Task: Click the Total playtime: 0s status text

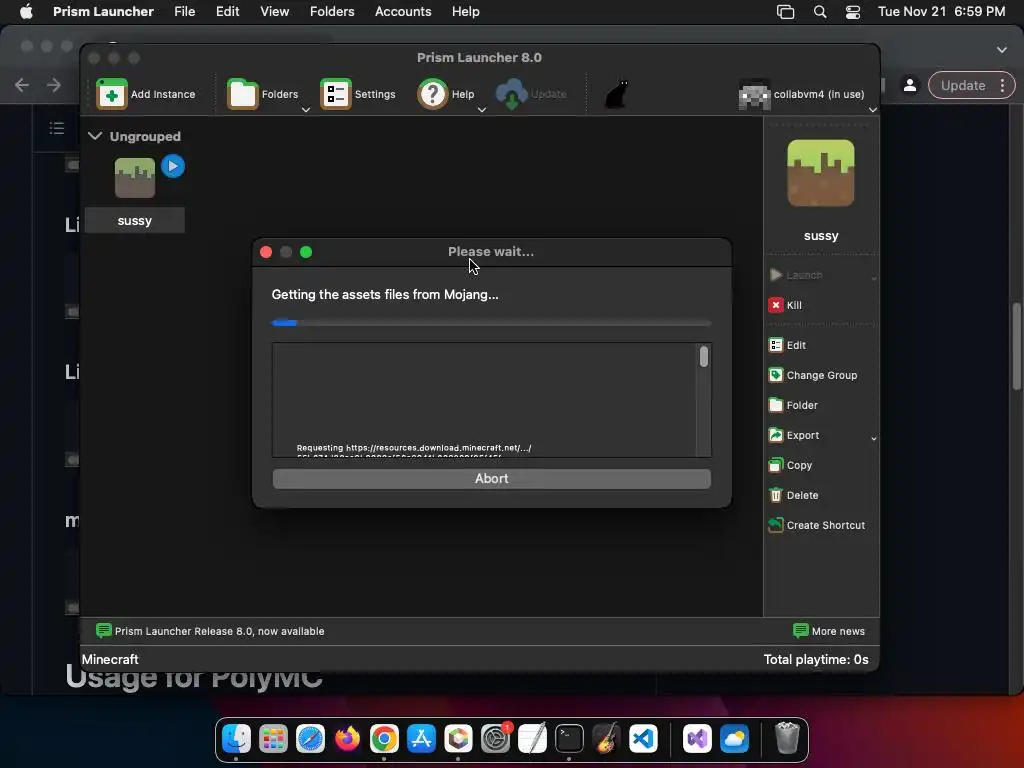Action: tap(816, 660)
